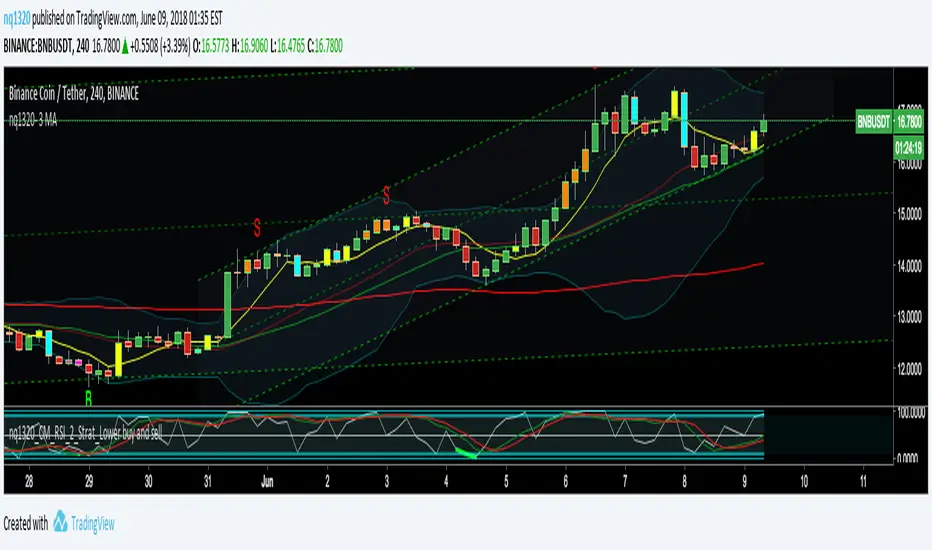This screenshot has height=550, width=932.
Task: Click the high value H:16.9060
Action: click(250, 46)
